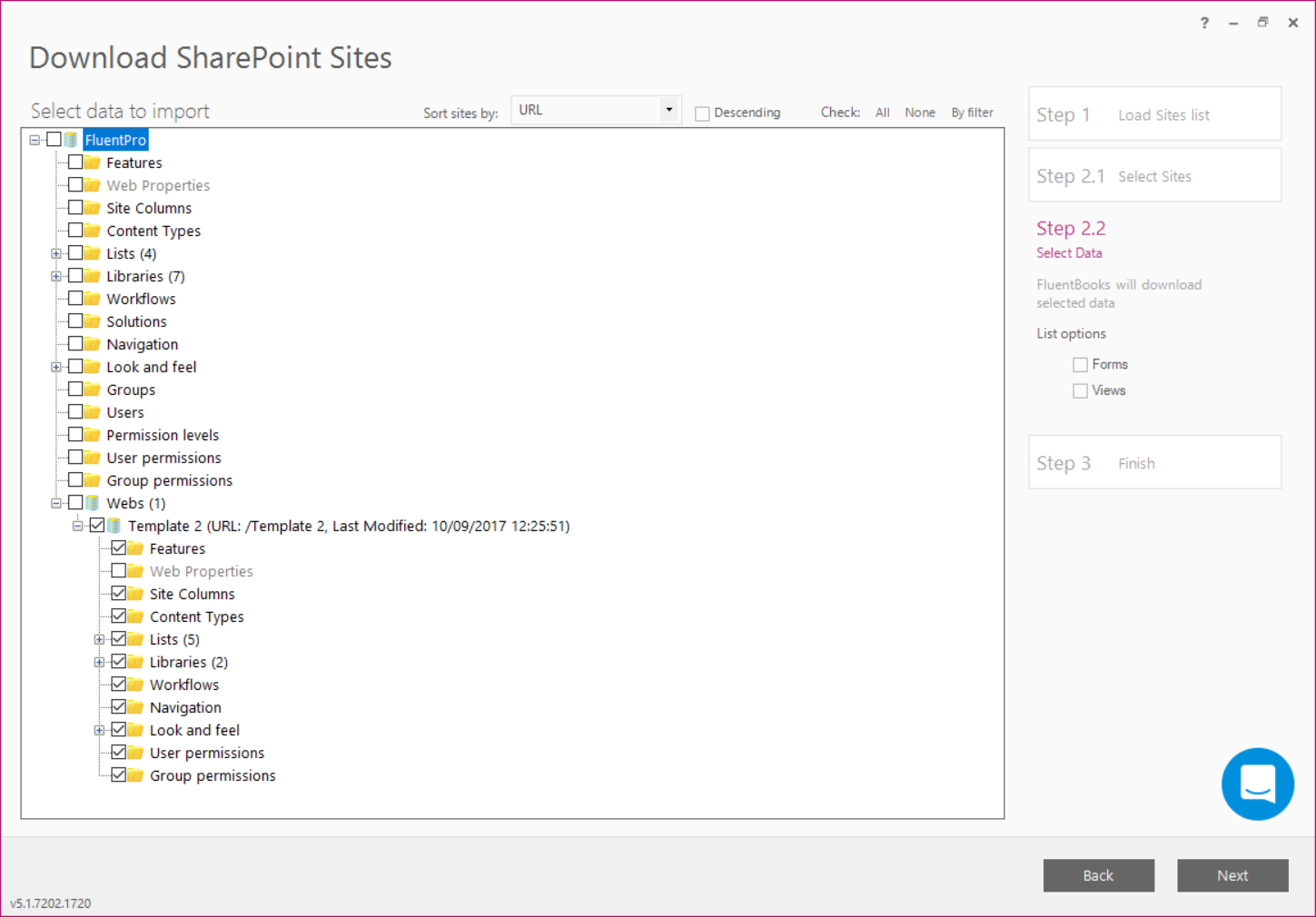The height and width of the screenshot is (917, 1316).
Task: Collapse the Template 2 node
Action: [x=78, y=526]
